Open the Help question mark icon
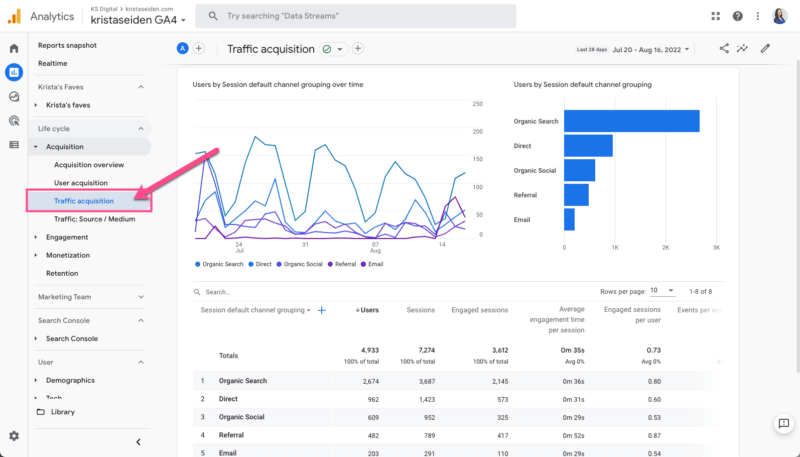The height and width of the screenshot is (457, 800). (x=737, y=16)
